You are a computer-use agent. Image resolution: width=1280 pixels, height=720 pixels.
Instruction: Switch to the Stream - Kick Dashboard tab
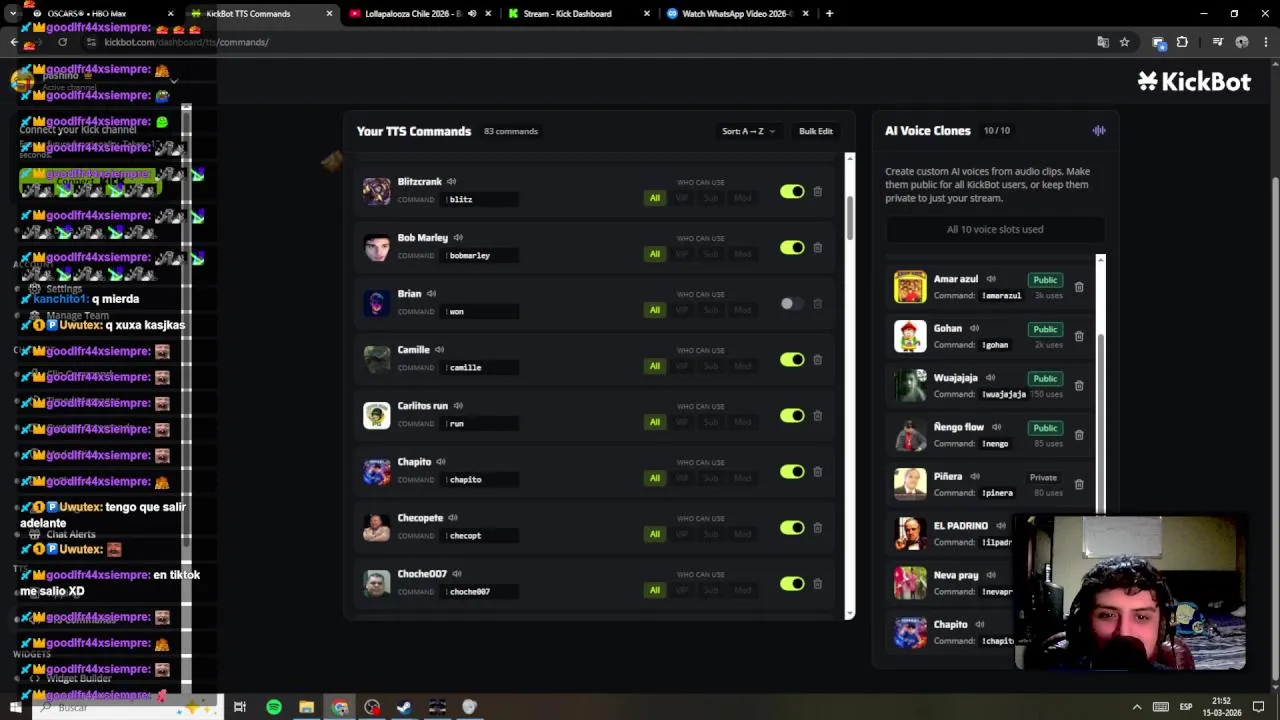pos(577,14)
